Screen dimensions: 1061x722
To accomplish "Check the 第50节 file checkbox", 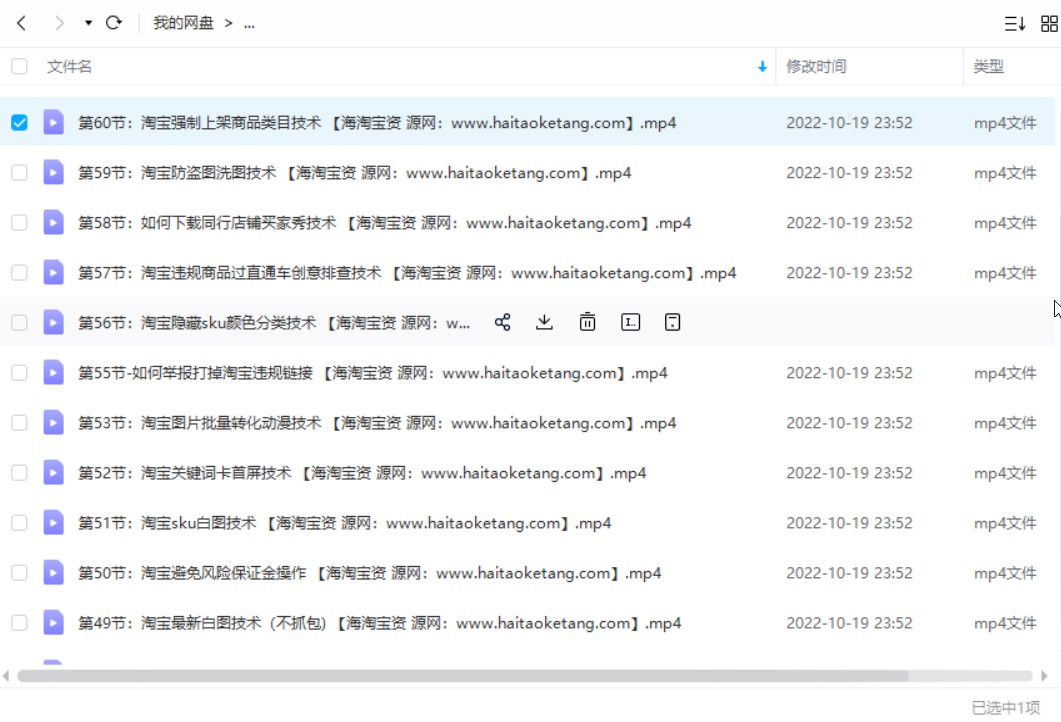I will pyautogui.click(x=19, y=573).
